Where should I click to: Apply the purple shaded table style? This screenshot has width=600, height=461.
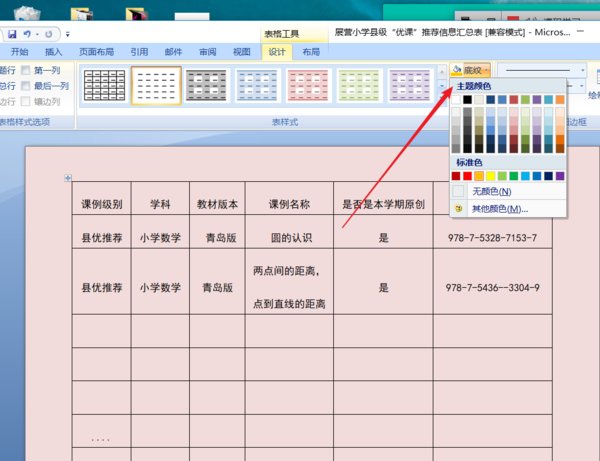(x=410, y=85)
